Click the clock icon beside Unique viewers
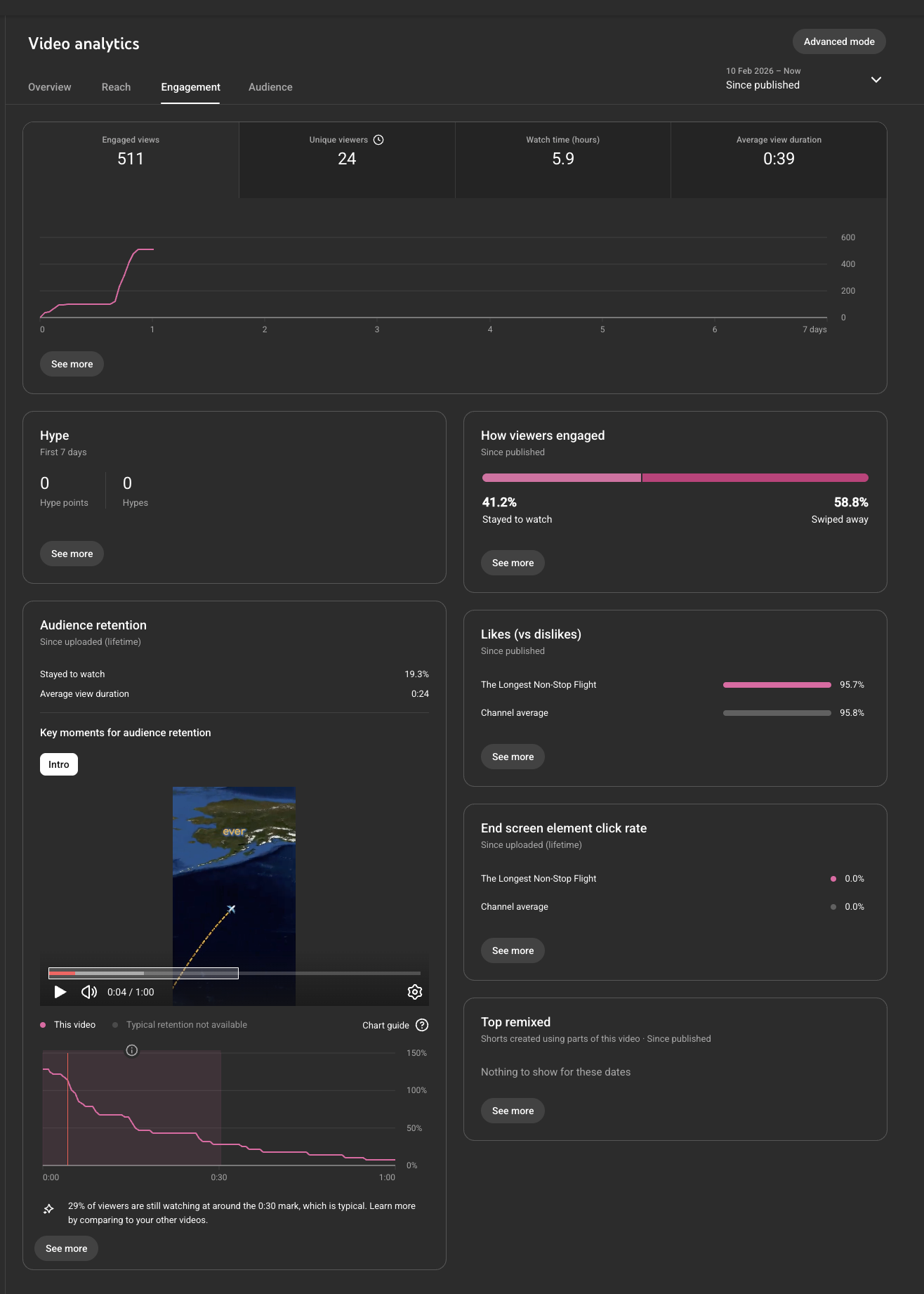924x1294 pixels. tap(378, 140)
